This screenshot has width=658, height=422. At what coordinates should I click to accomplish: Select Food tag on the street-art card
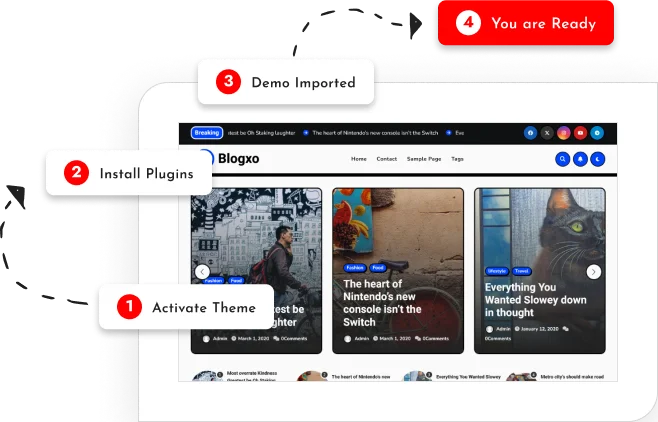click(236, 280)
